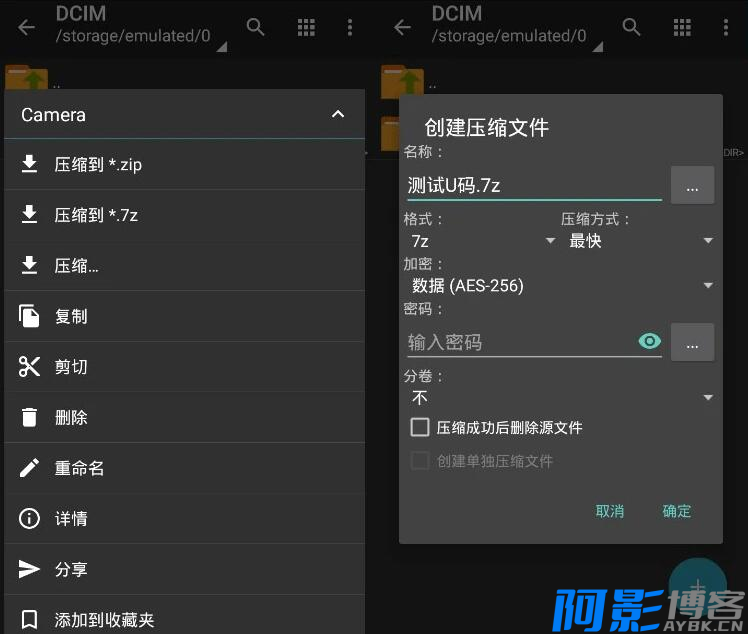Choose 压缩到 *.zip option

point(184,165)
